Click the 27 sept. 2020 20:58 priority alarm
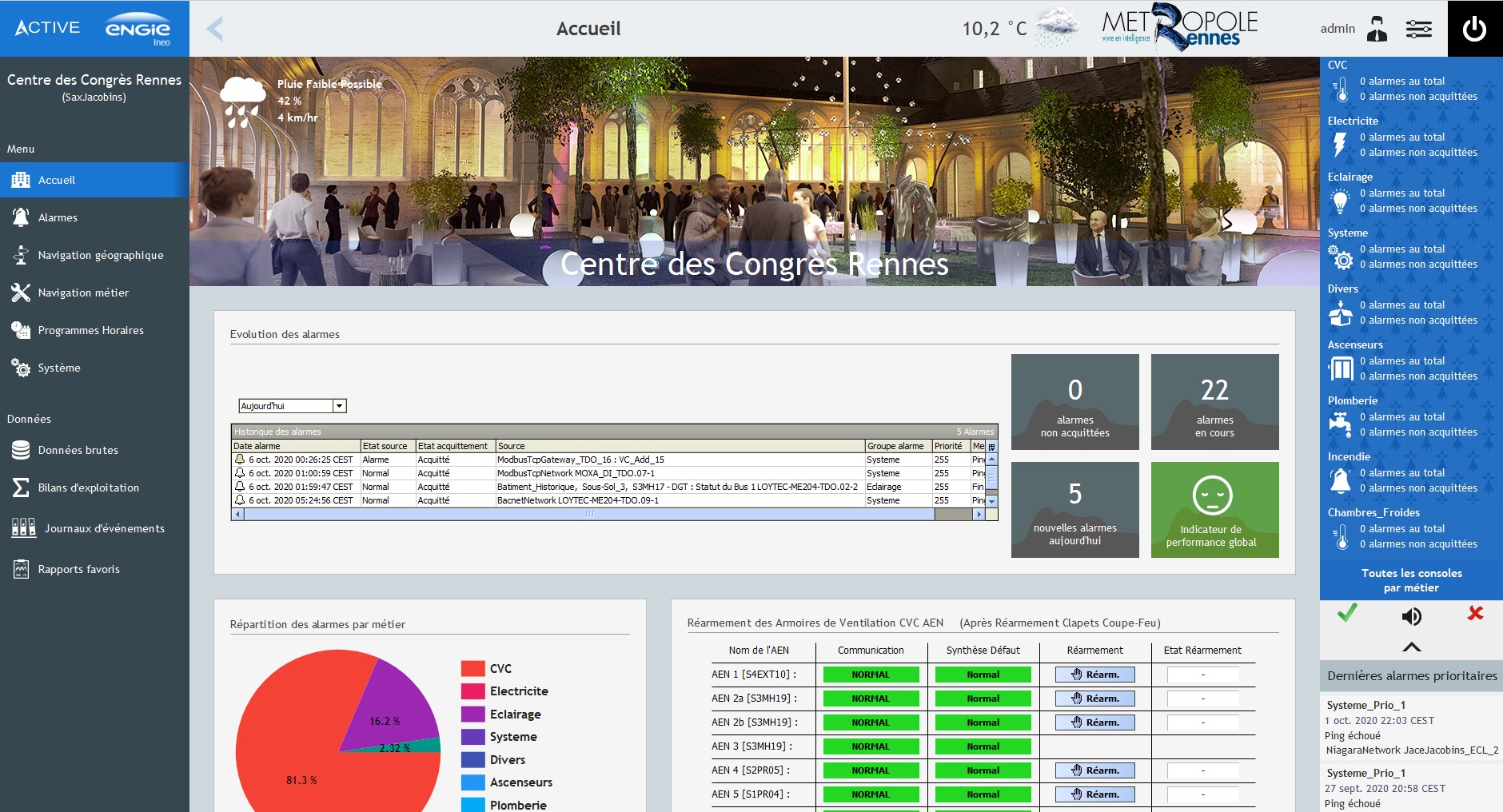1503x812 pixels. (1411, 789)
